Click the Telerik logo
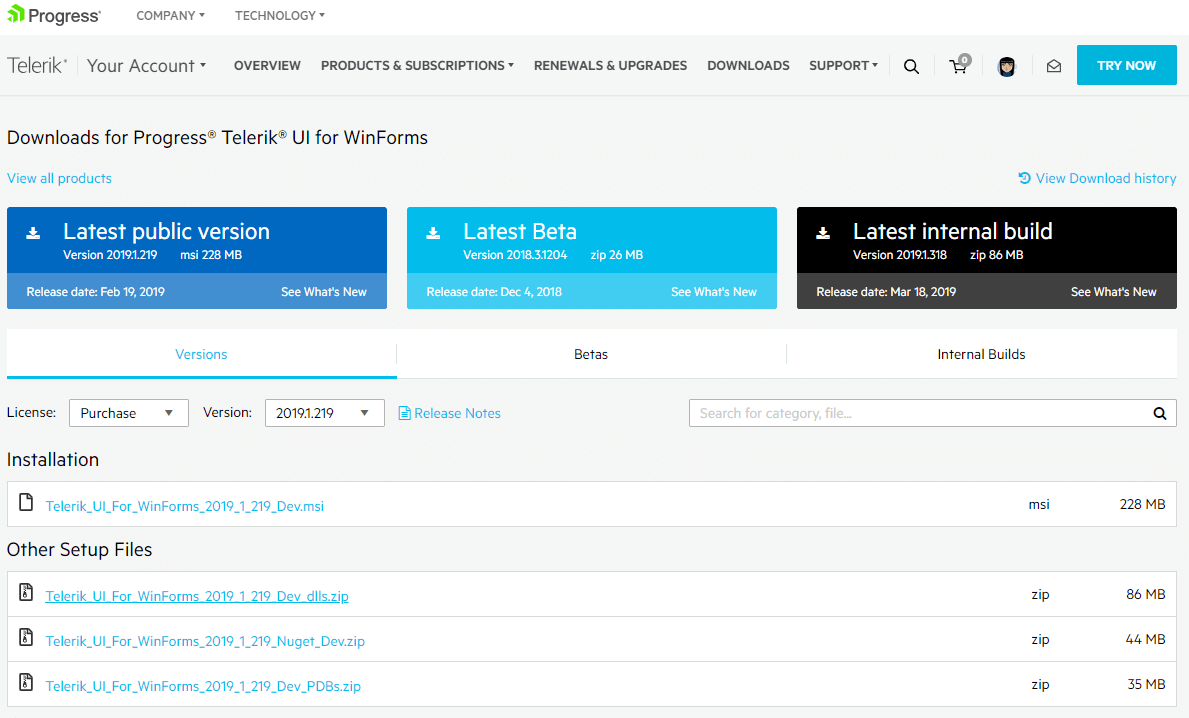This screenshot has width=1189, height=718. 36,64
